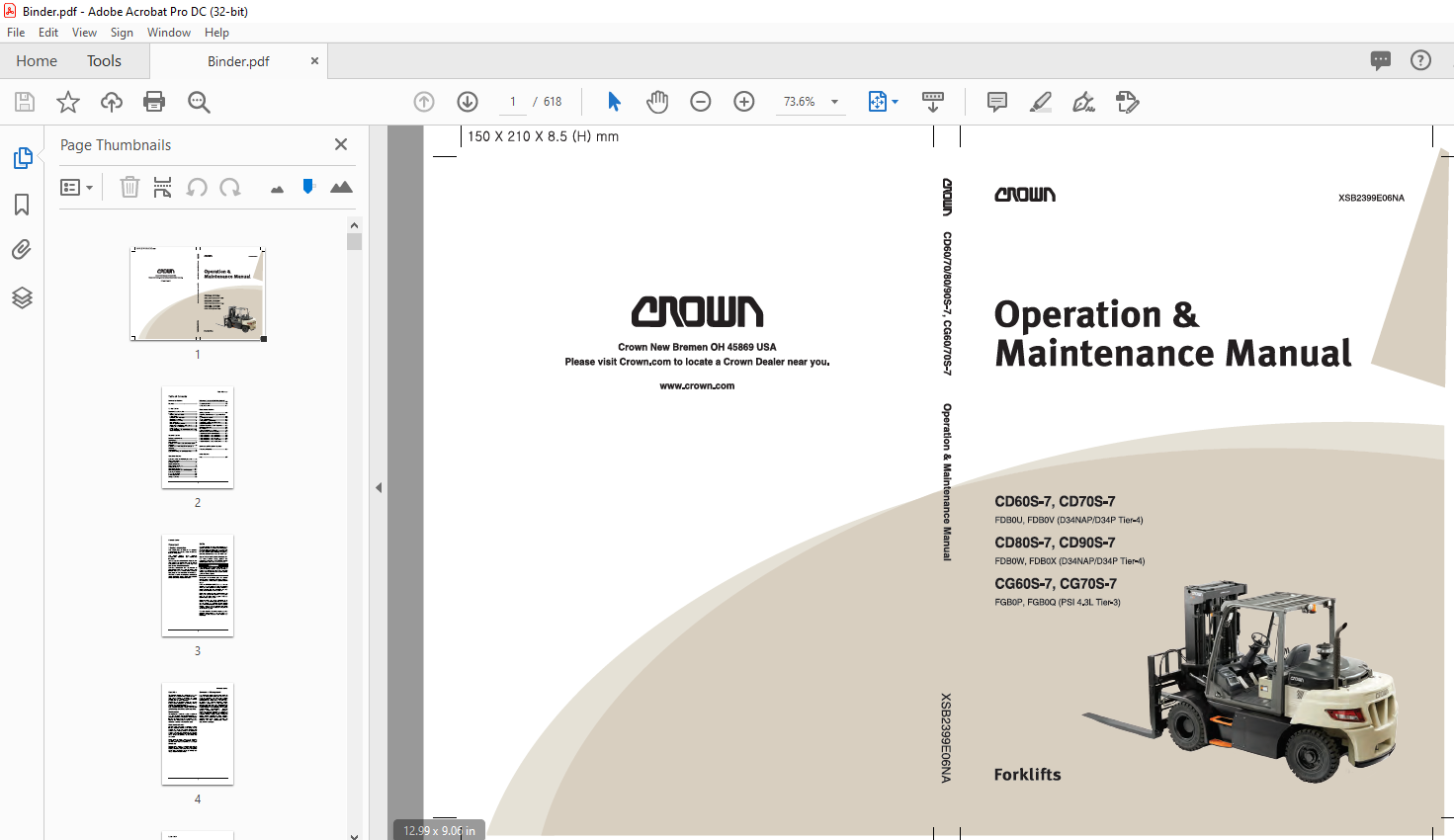Move the thumbnail size slider marker
1454x840 pixels.
coord(308,186)
